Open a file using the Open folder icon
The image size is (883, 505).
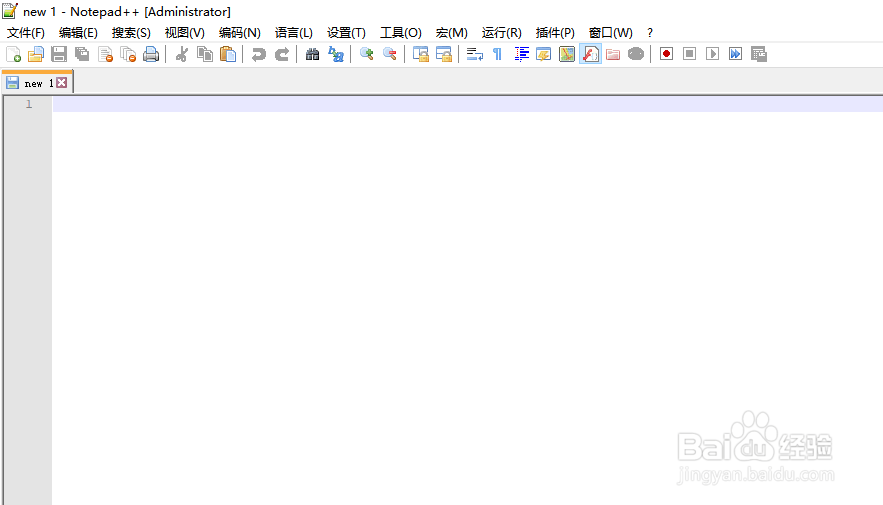click(36, 54)
